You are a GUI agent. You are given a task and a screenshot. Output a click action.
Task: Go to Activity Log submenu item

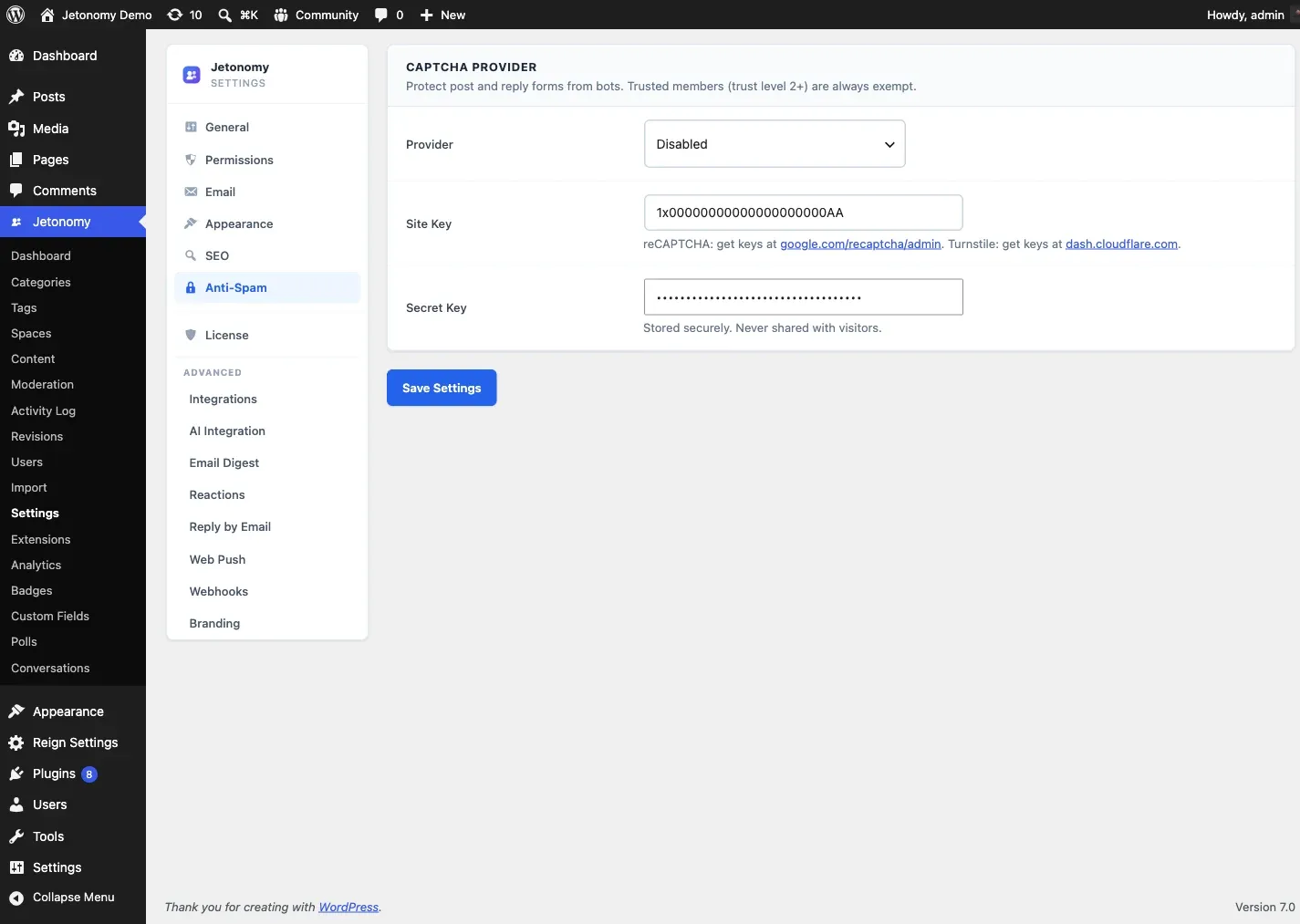pos(43,410)
